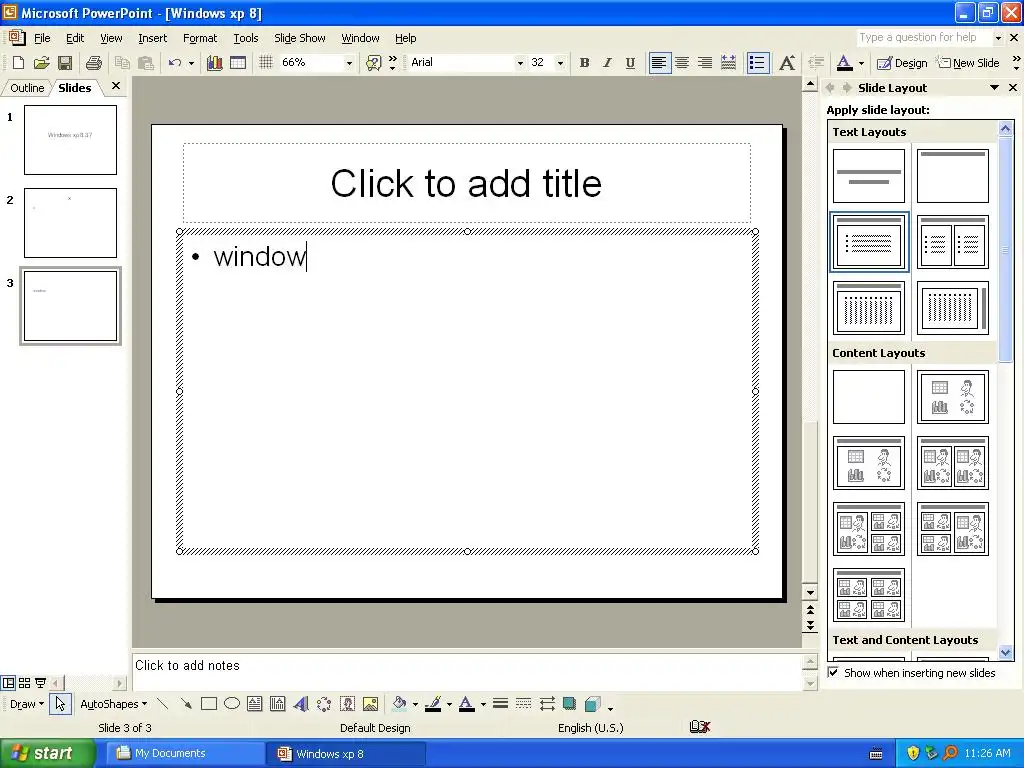The height and width of the screenshot is (768, 1024).
Task: Click the Type a question for help box
Action: [924, 37]
